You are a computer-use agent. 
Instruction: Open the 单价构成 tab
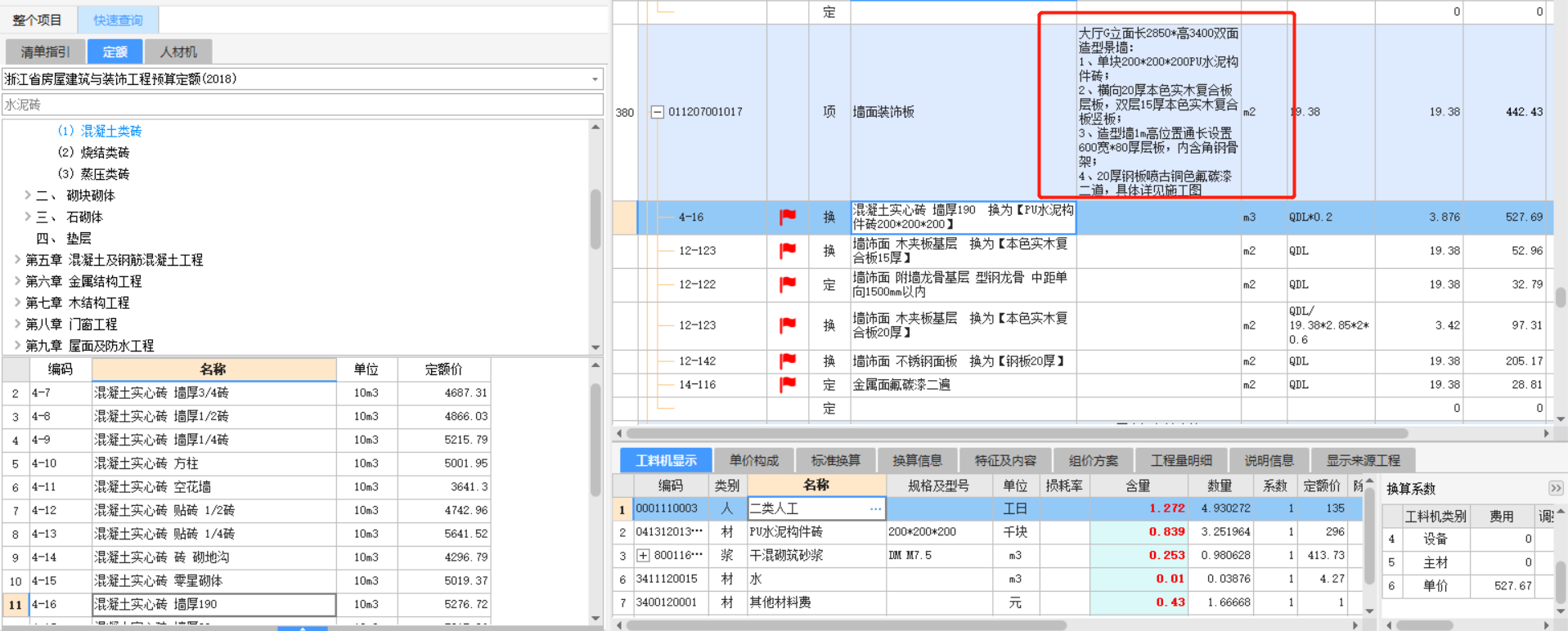[x=754, y=460]
